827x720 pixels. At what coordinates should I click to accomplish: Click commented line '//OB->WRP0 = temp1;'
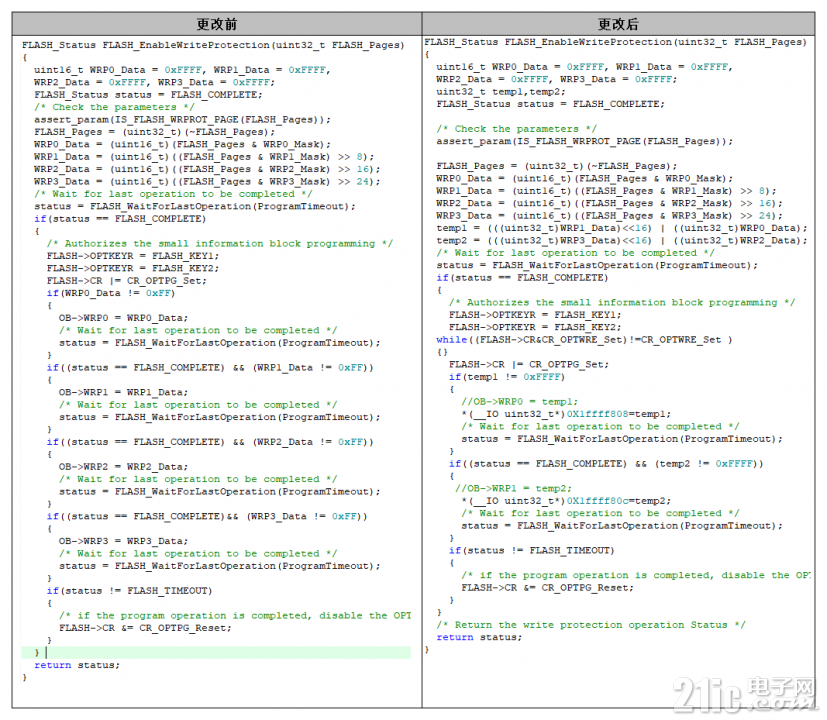(520, 402)
